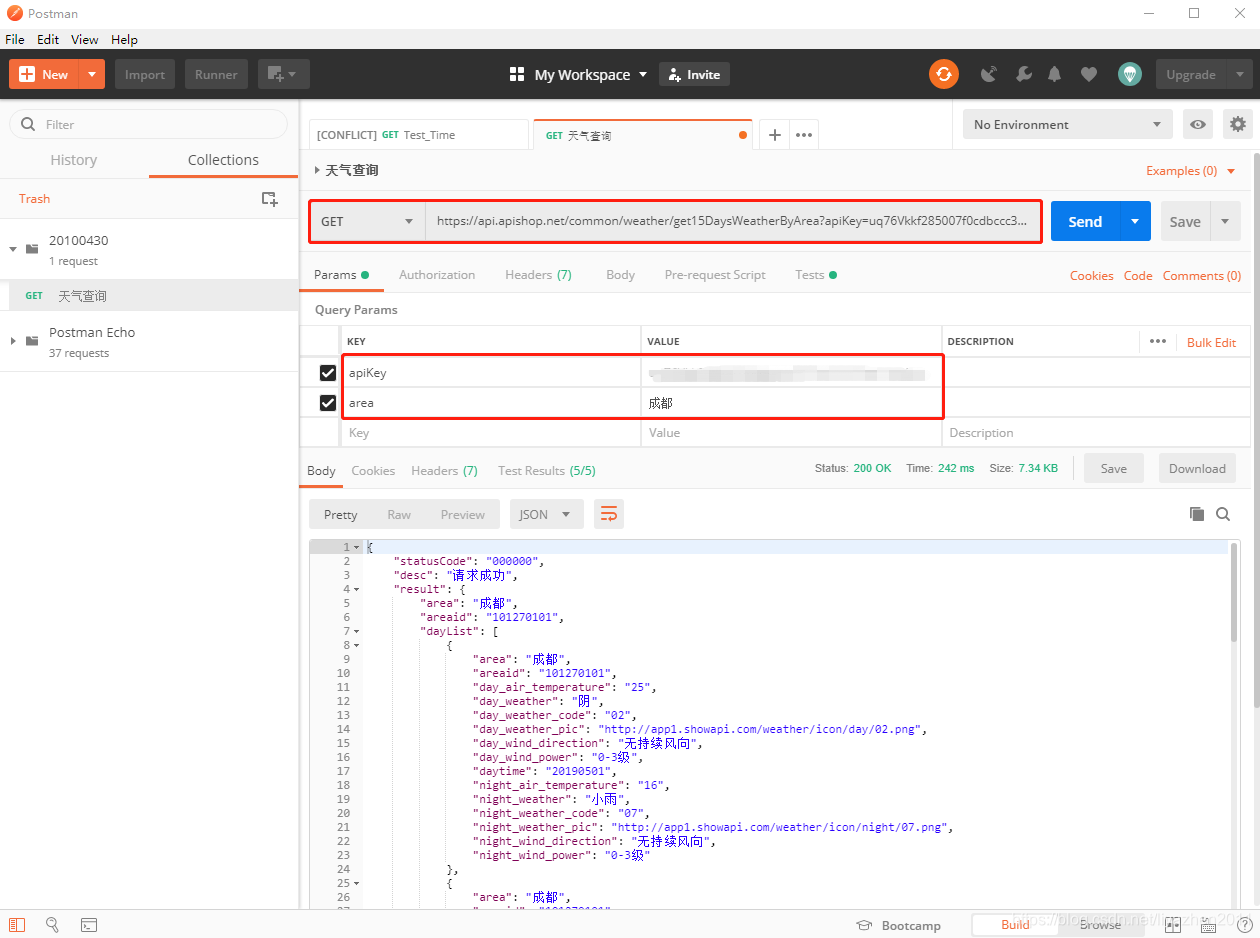
Task: Click the two-pane layout icon
Action: [x=1172, y=925]
